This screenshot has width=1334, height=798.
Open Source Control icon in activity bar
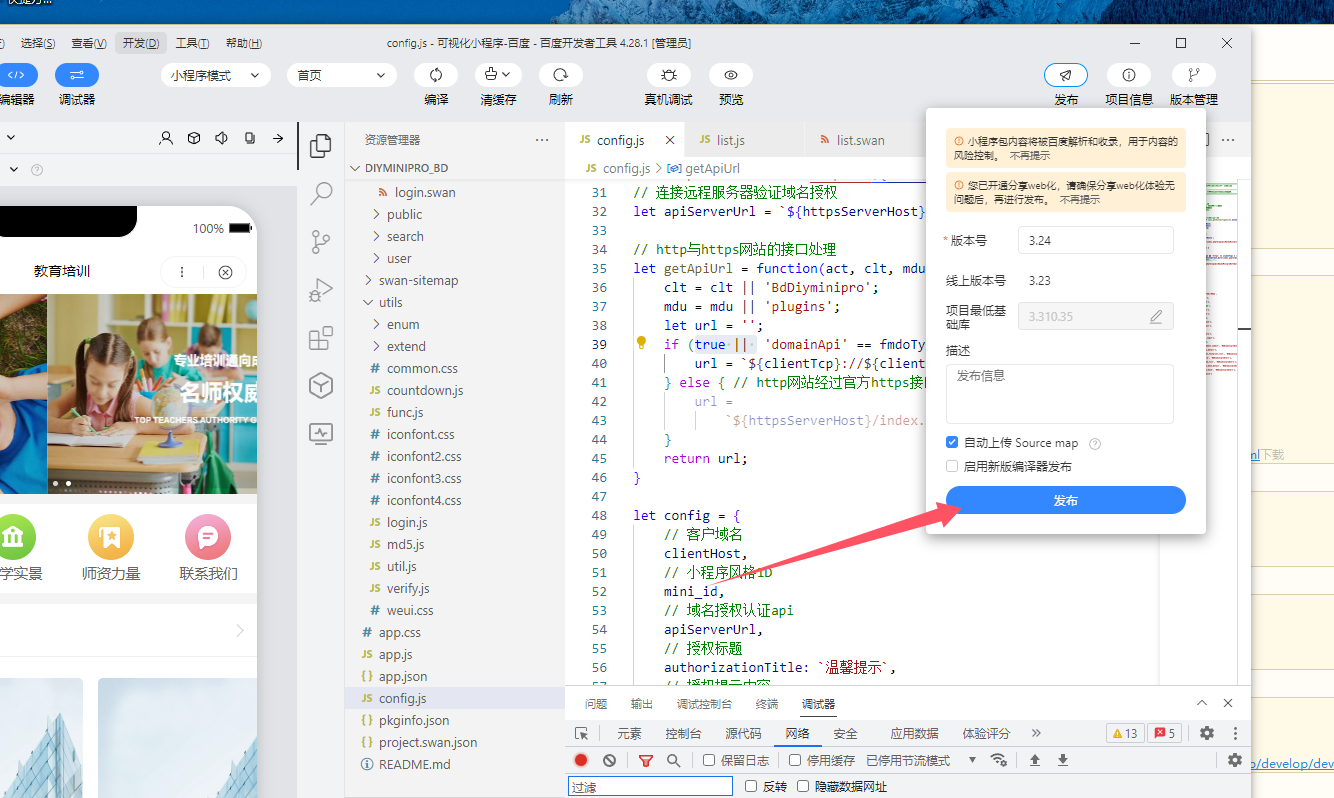(x=321, y=241)
